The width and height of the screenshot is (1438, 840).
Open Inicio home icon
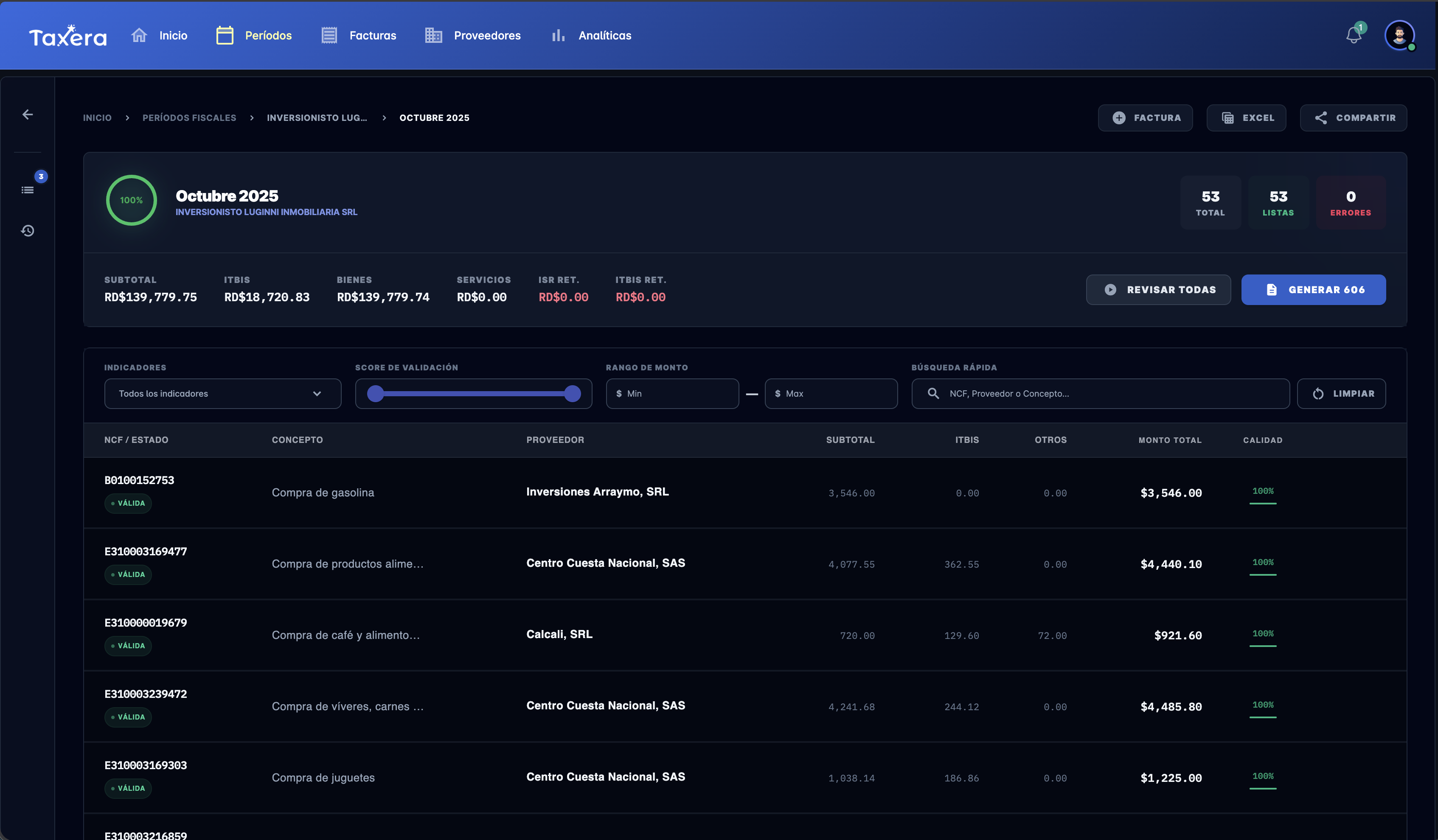pos(139,35)
